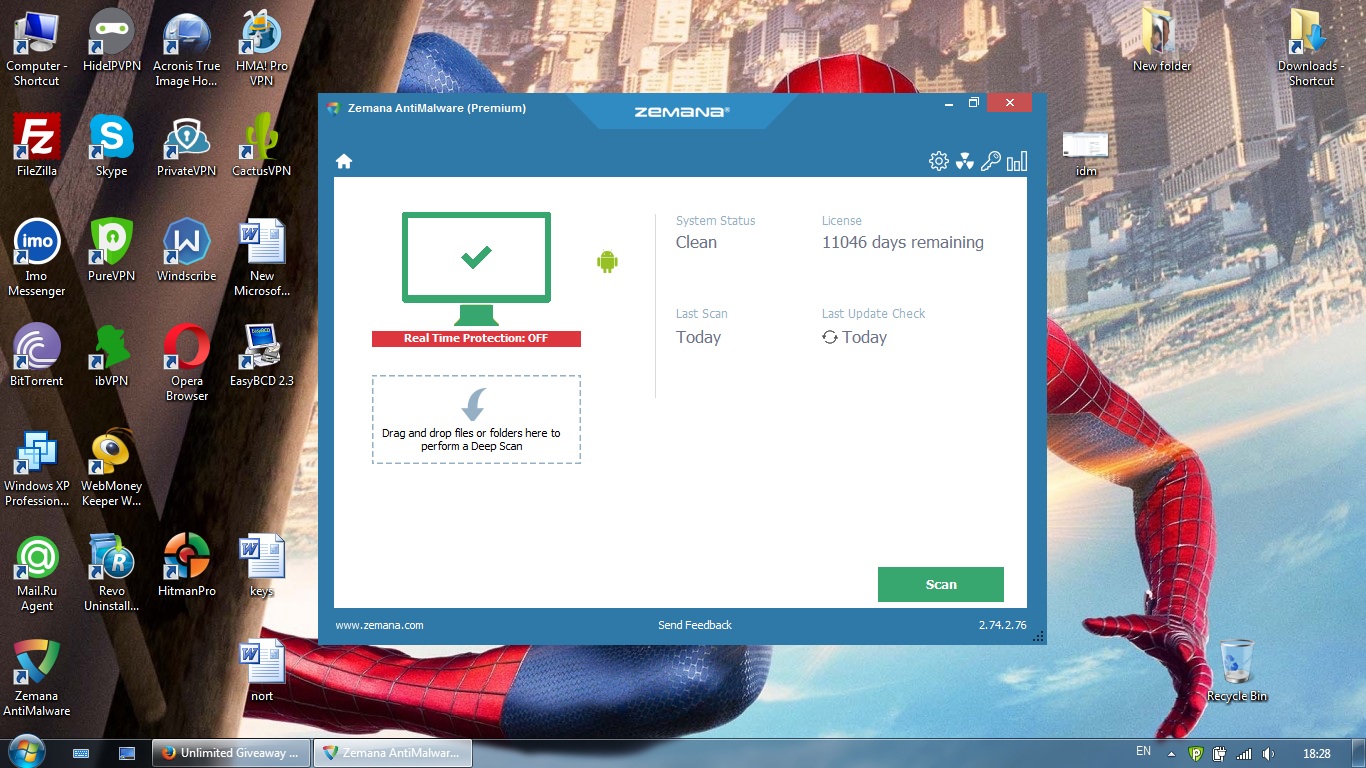This screenshot has height=768, width=1366.
Task: Open the volume speaker tray icon
Action: [1269, 753]
